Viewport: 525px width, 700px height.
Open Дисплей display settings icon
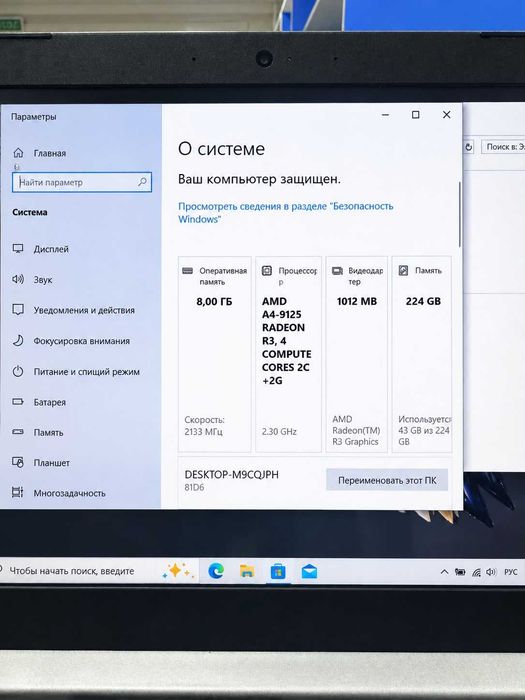[x=18, y=249]
